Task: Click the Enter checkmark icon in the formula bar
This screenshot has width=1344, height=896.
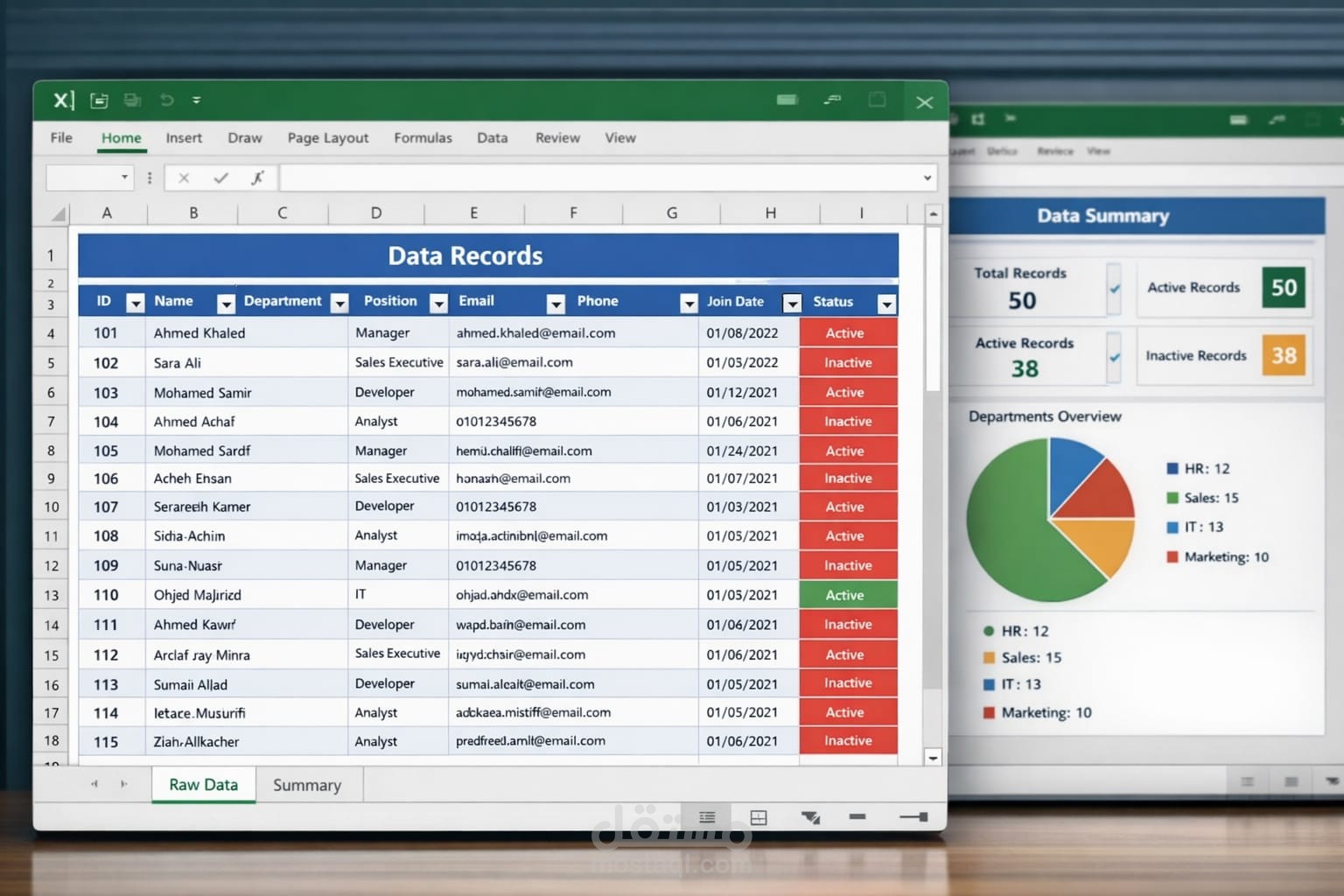Action: point(220,178)
